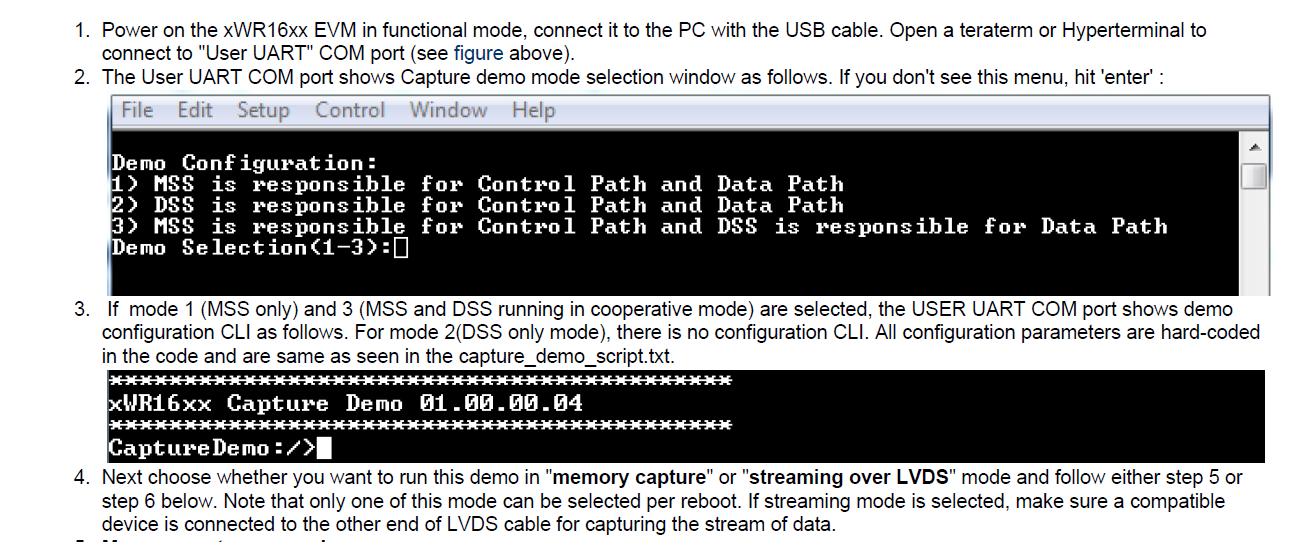This screenshot has height=542, width=1314.
Task: Click the "xWR16xx Capture Demo 01.00.00.04" banner
Action: click(345, 404)
